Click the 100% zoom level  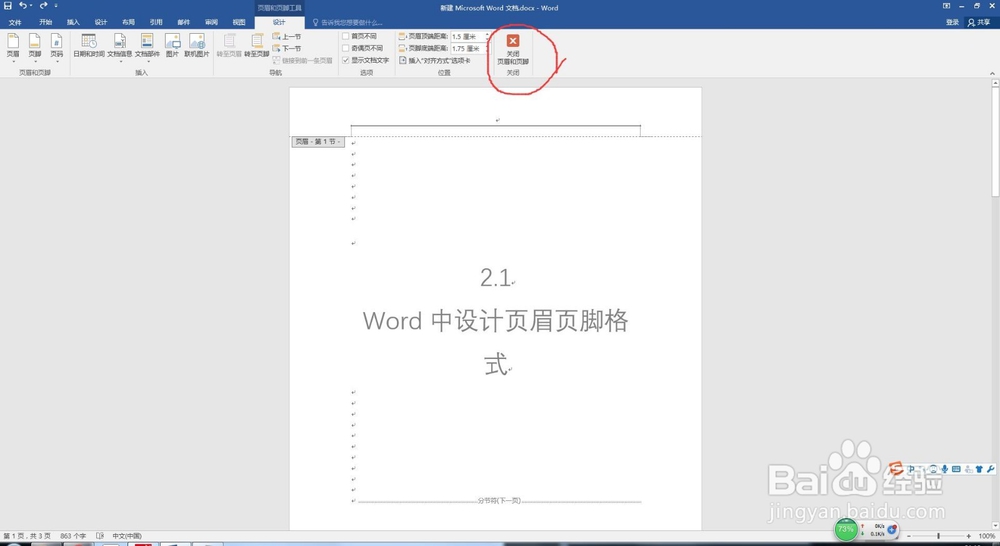[x=987, y=536]
